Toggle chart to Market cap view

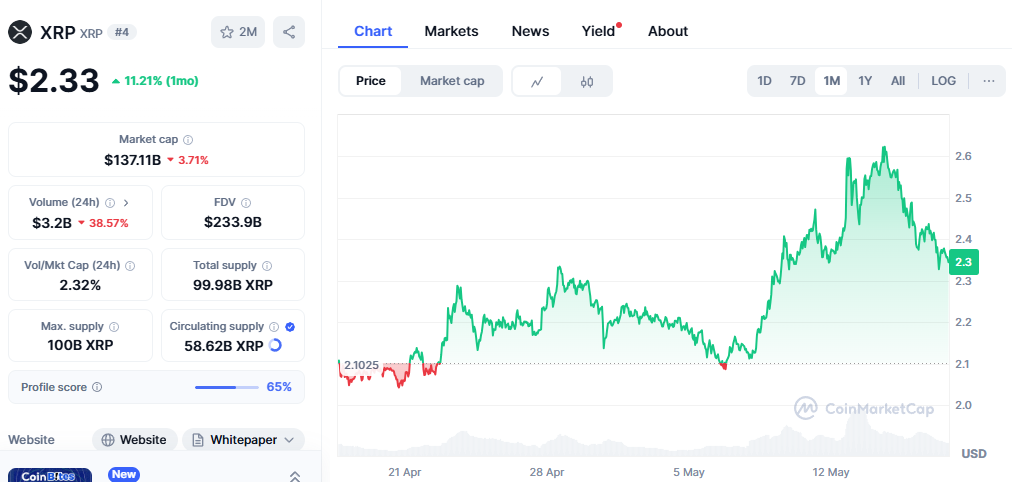452,81
